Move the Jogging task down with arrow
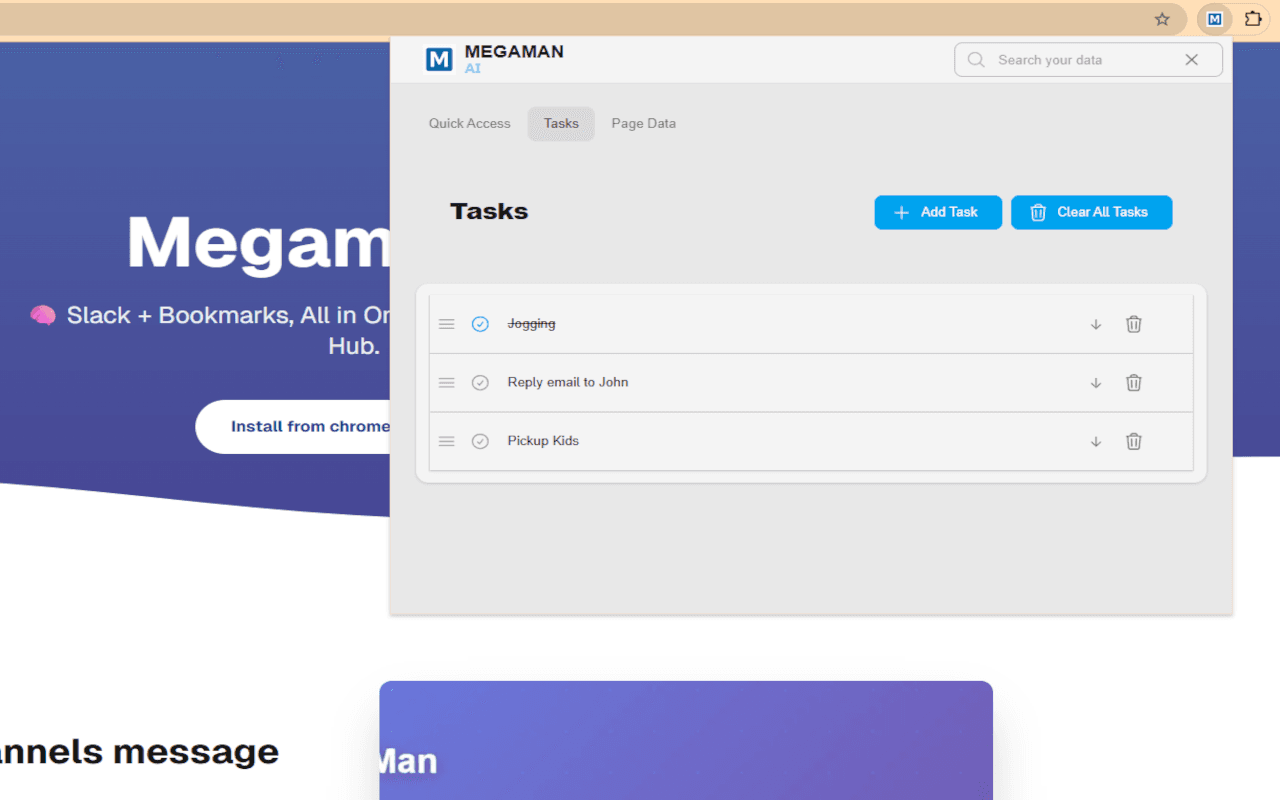The width and height of the screenshot is (1280, 800). point(1096,324)
